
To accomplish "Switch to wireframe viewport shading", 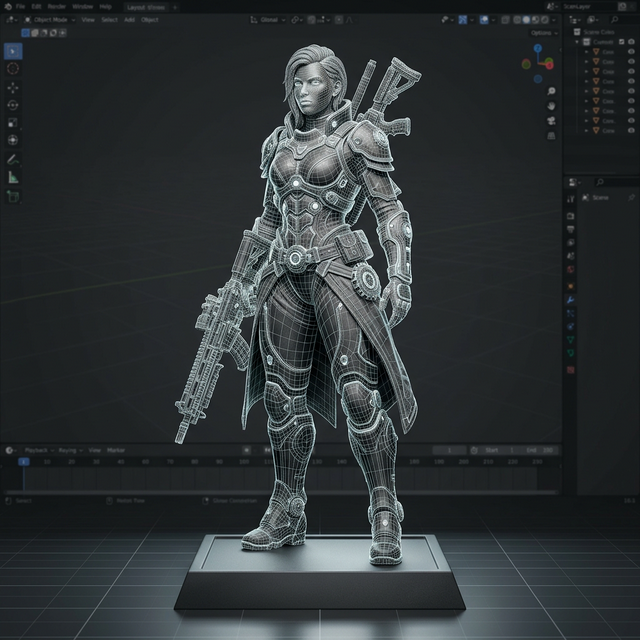I will click(517, 20).
